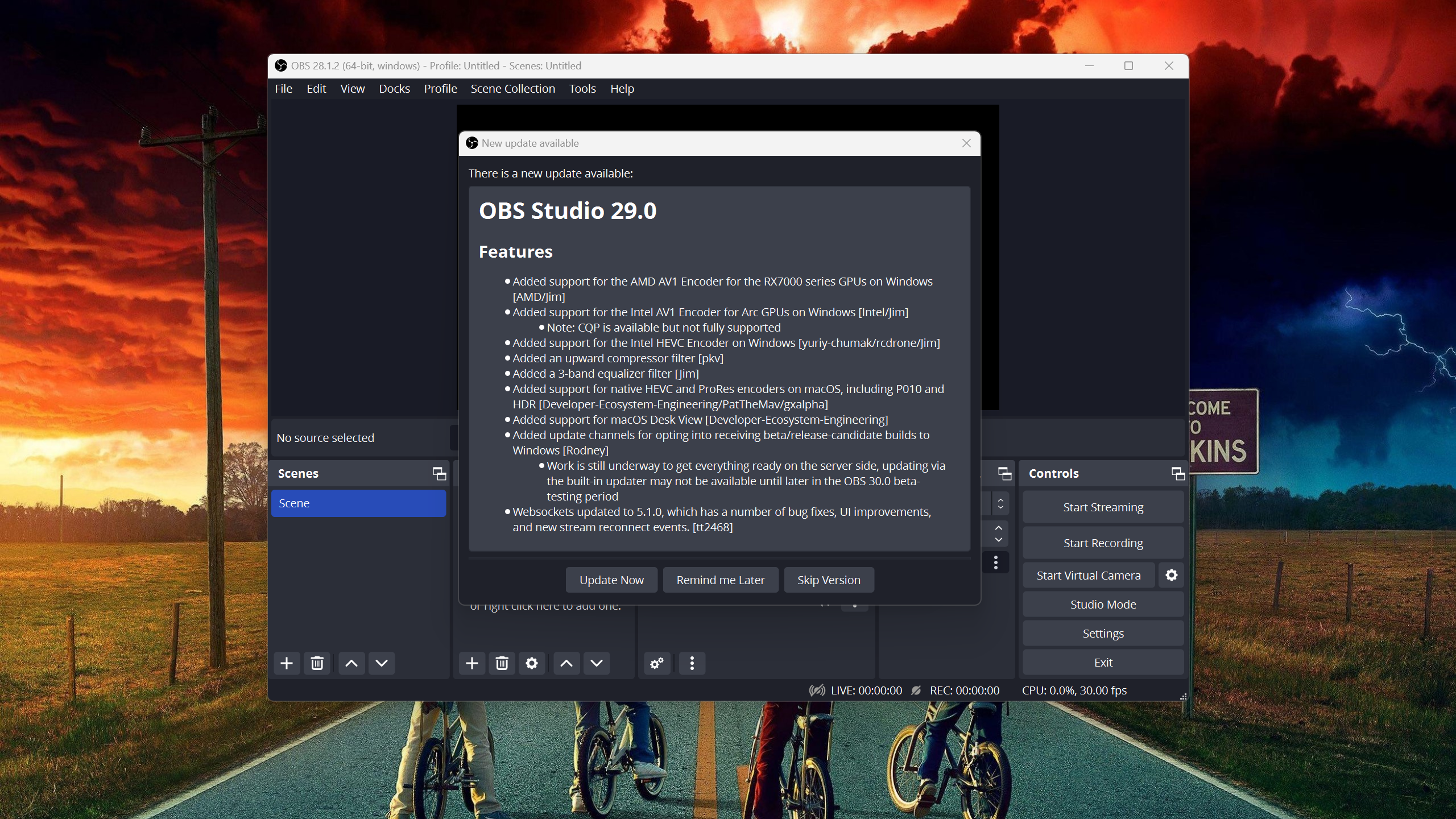Open advanced audio properties gears icon
Image resolution: width=1456 pixels, height=819 pixels.
pos(657,663)
